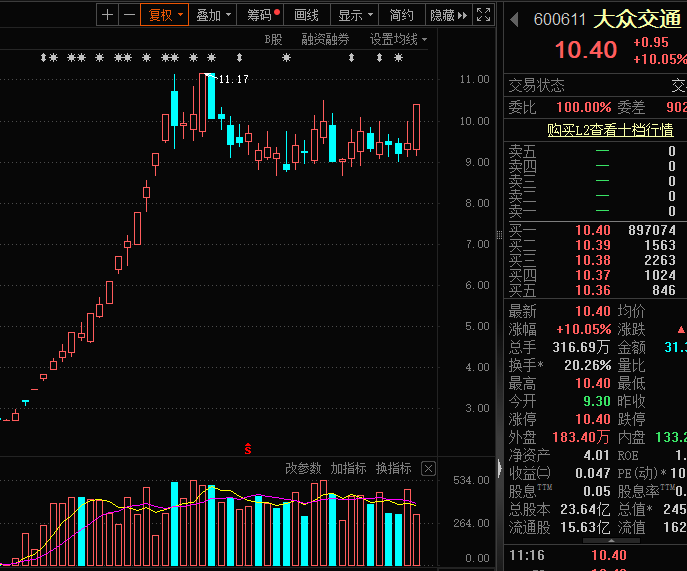Close the volume indicator panel
687x571 pixels.
[x=428, y=469]
